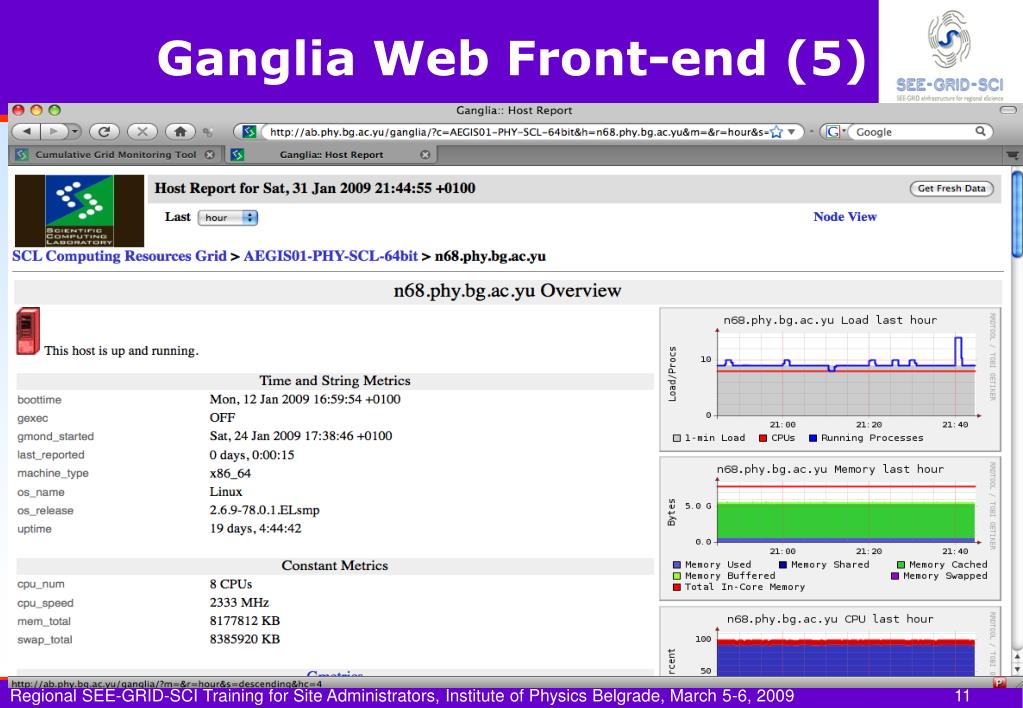Click the cpu_num value '8 CPUs'
The width and height of the screenshot is (1023, 708).
tap(230, 584)
